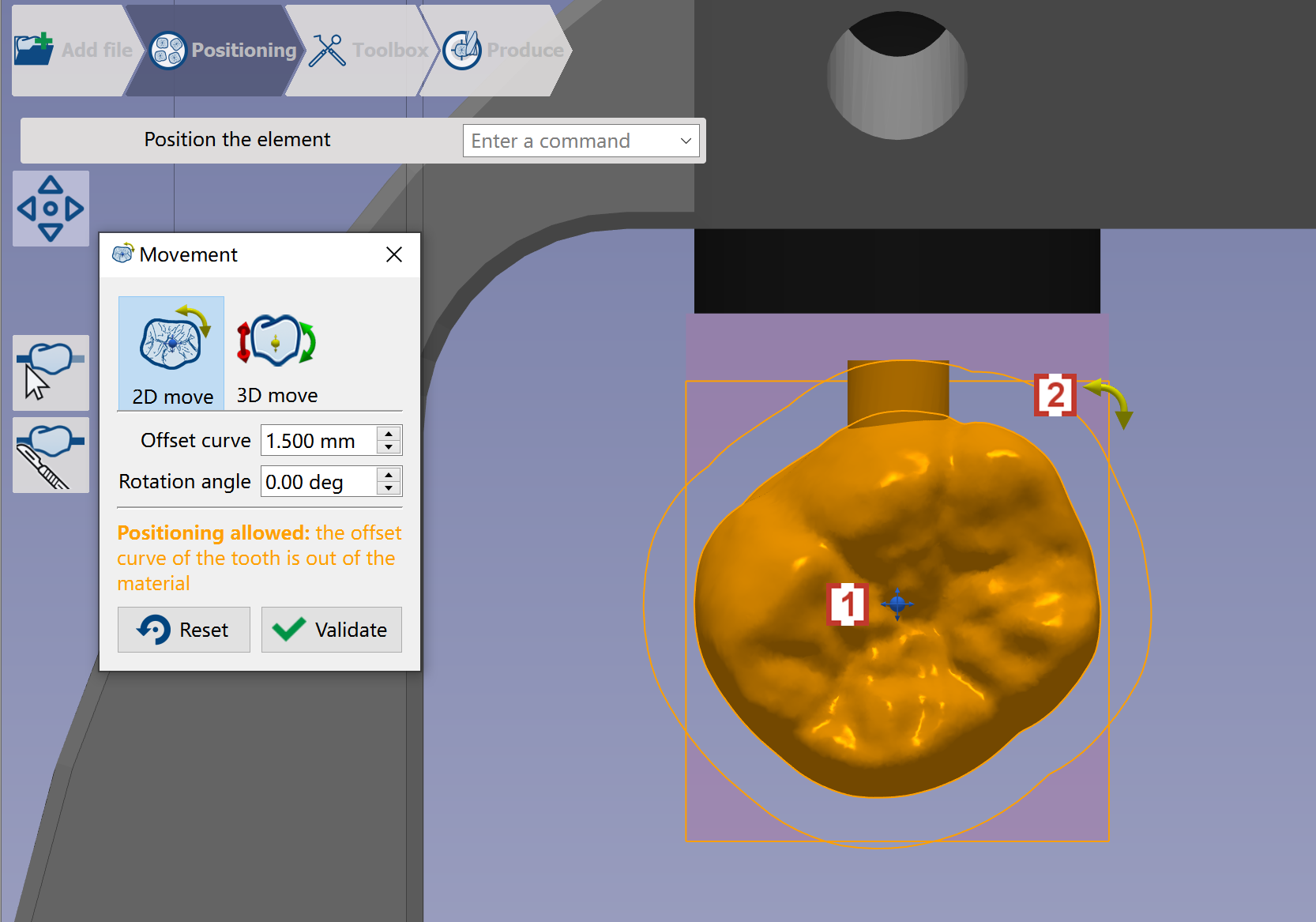Image resolution: width=1316 pixels, height=922 pixels.
Task: Click the Reset button
Action: 184,630
